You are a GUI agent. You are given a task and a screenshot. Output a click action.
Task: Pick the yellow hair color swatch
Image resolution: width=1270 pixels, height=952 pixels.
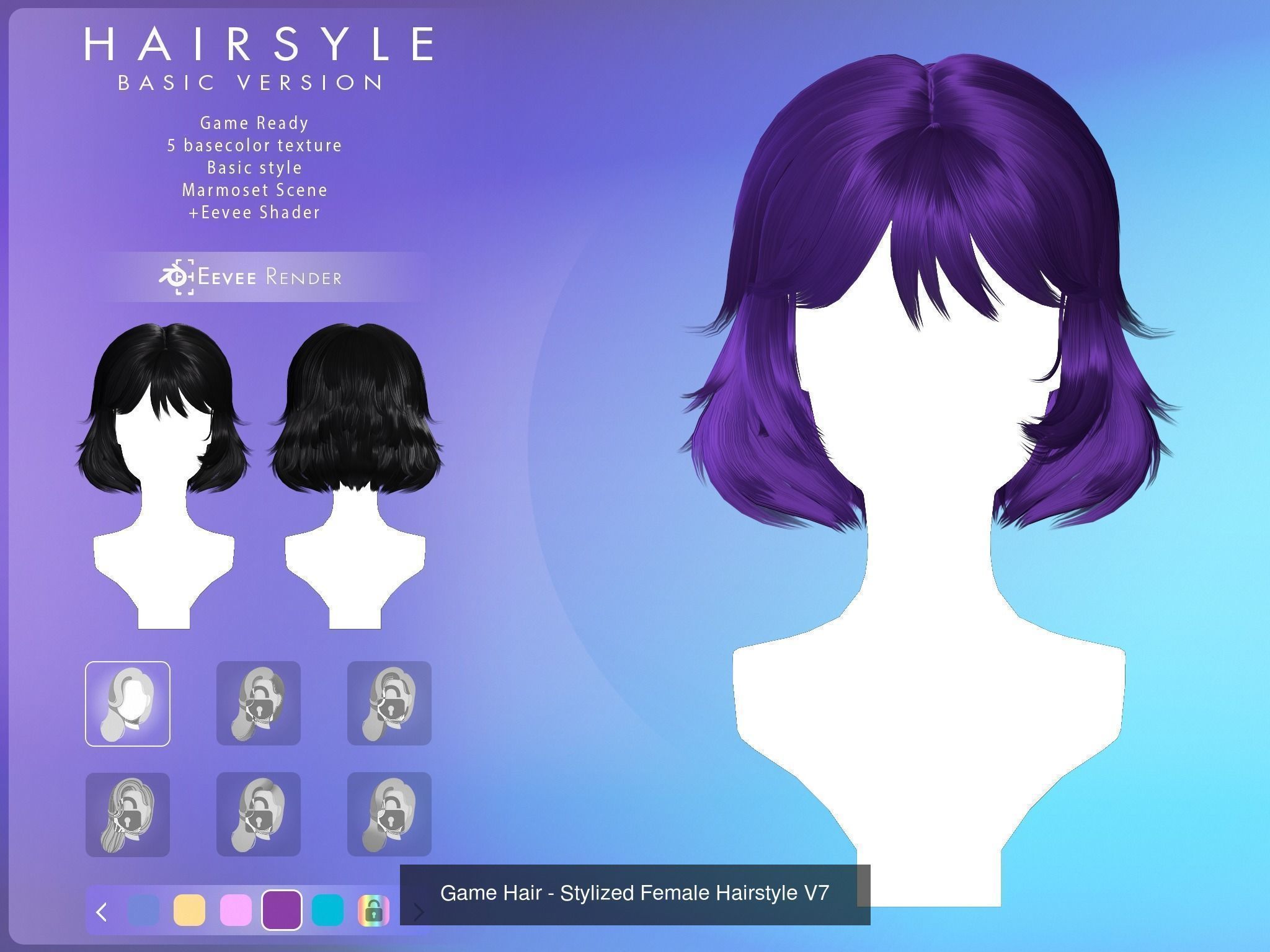189,910
